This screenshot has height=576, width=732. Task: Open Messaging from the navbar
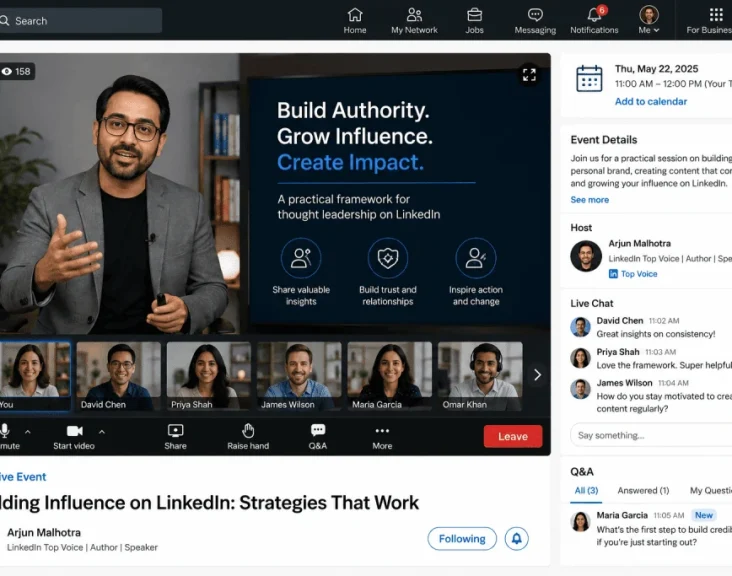point(535,21)
